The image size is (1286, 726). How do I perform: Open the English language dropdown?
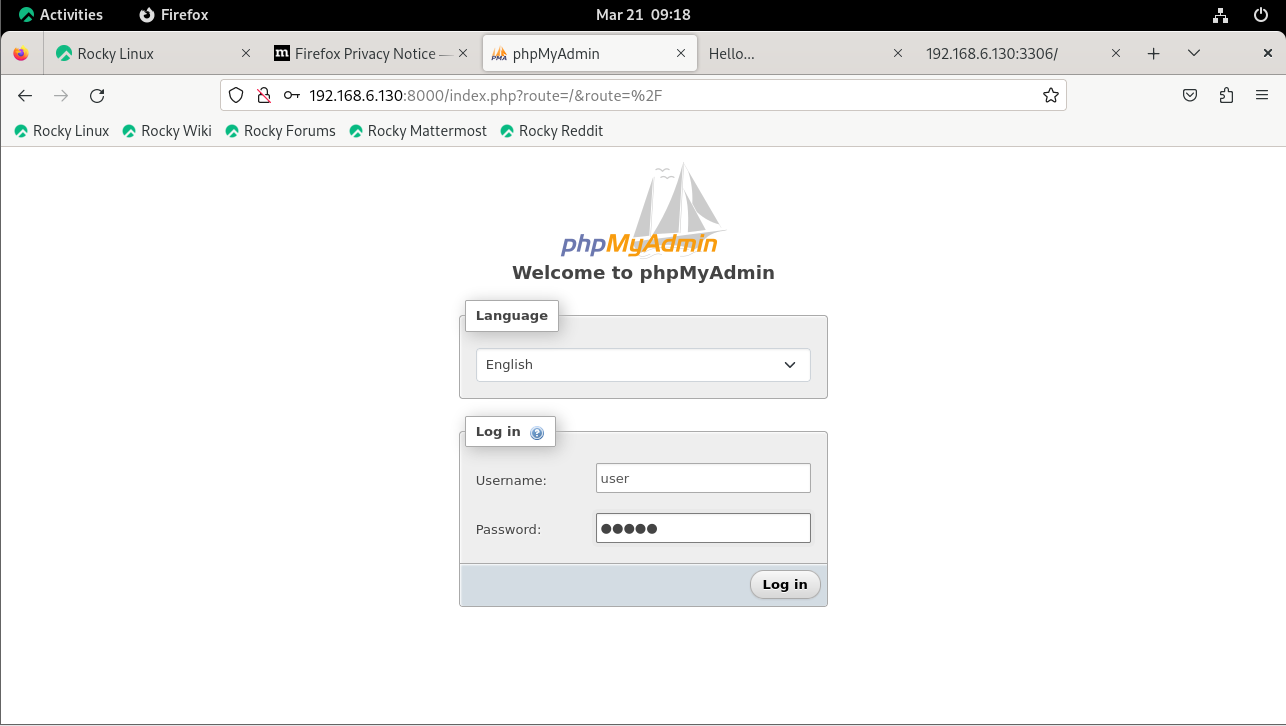(x=643, y=365)
